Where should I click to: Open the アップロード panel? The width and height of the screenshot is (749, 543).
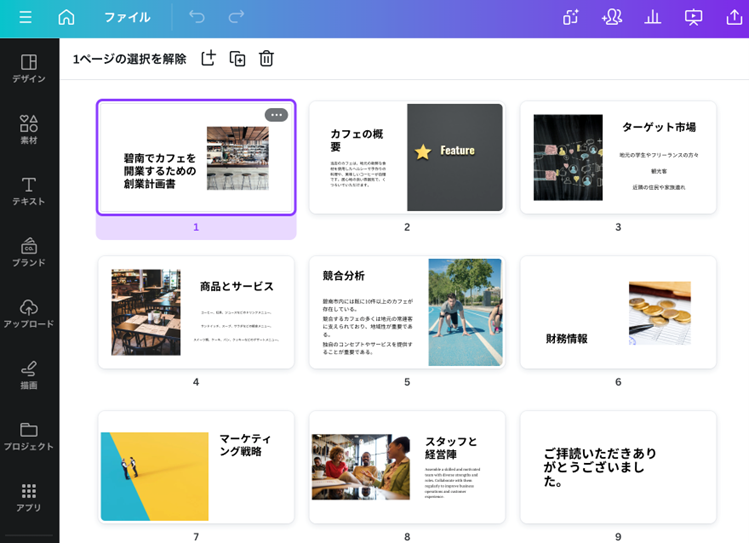point(29,314)
